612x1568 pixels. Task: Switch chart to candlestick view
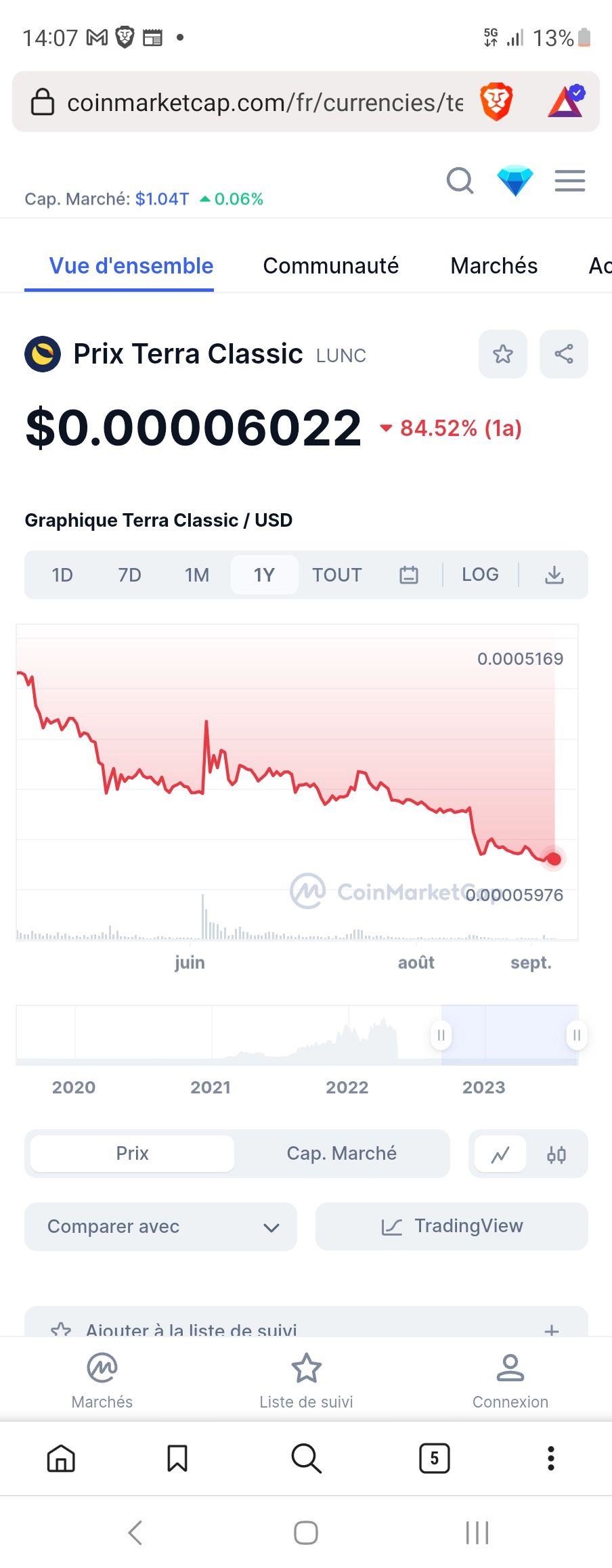click(x=556, y=1154)
